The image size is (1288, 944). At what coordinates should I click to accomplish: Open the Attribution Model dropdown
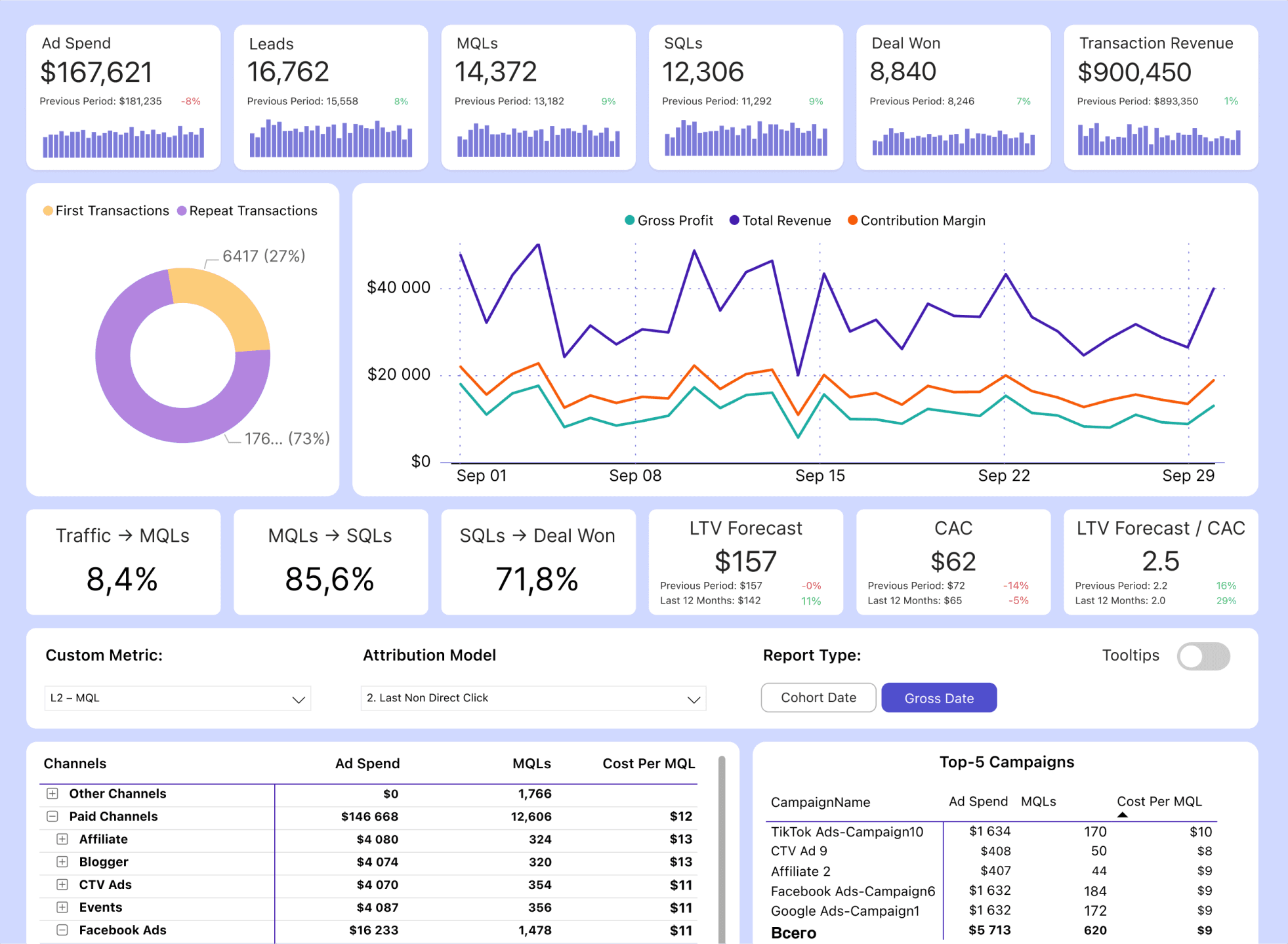pos(533,698)
